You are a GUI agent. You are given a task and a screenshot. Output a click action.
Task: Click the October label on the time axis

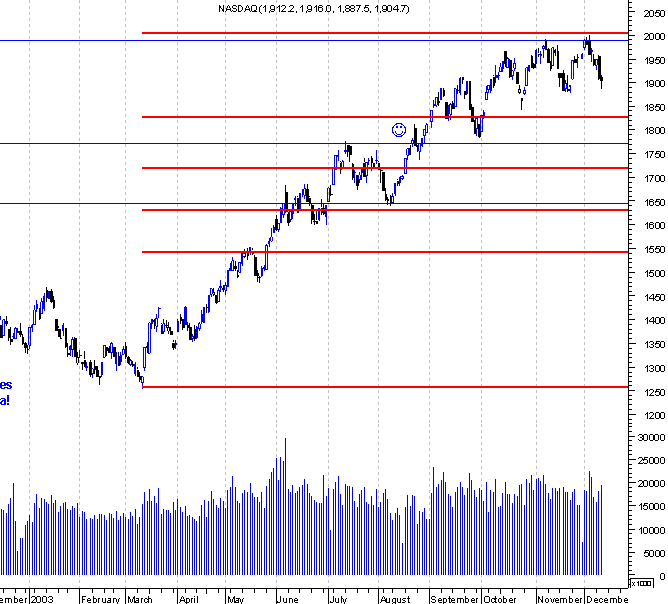[x=500, y=599]
